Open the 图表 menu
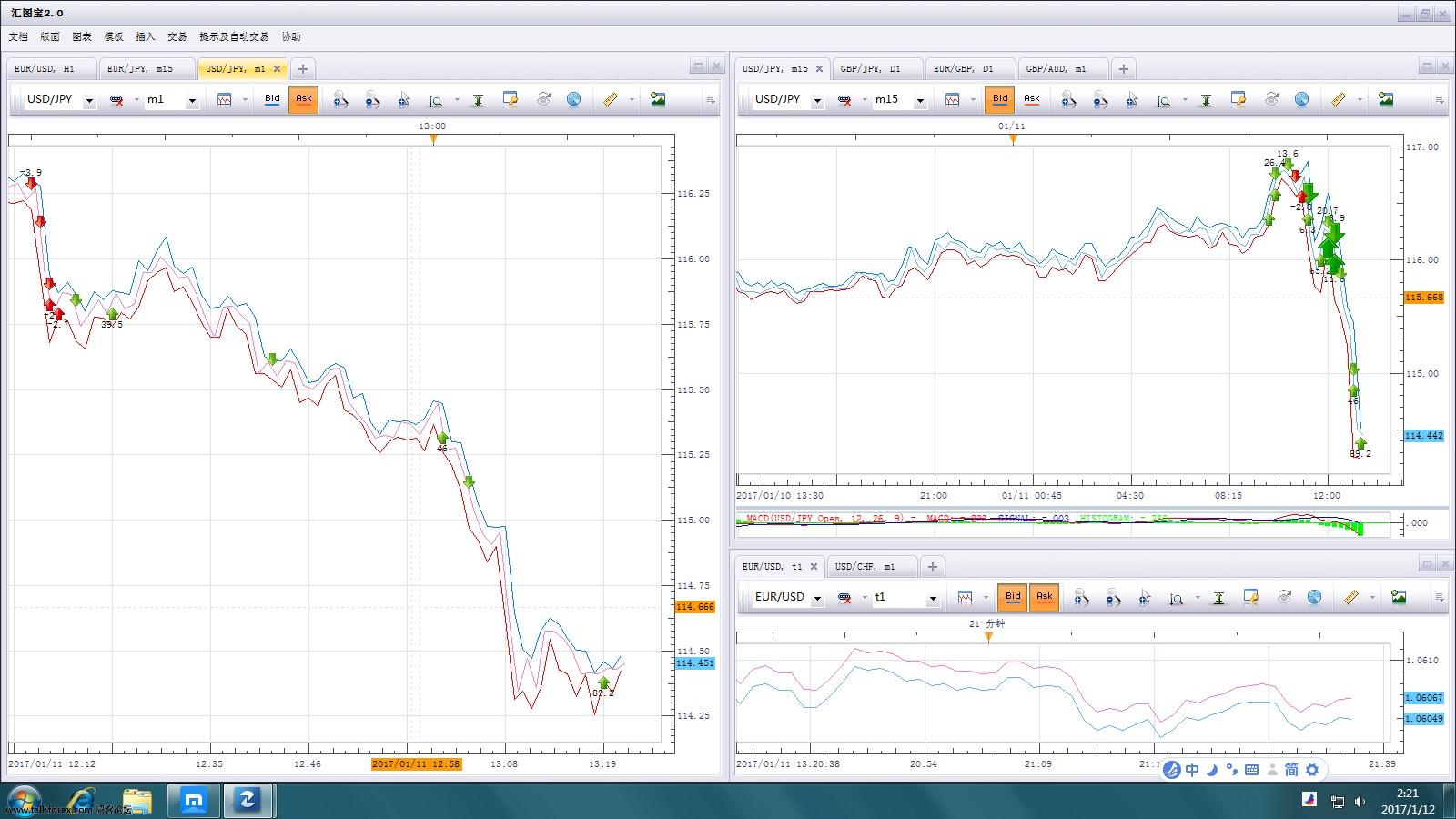The height and width of the screenshot is (819, 1456). (82, 36)
